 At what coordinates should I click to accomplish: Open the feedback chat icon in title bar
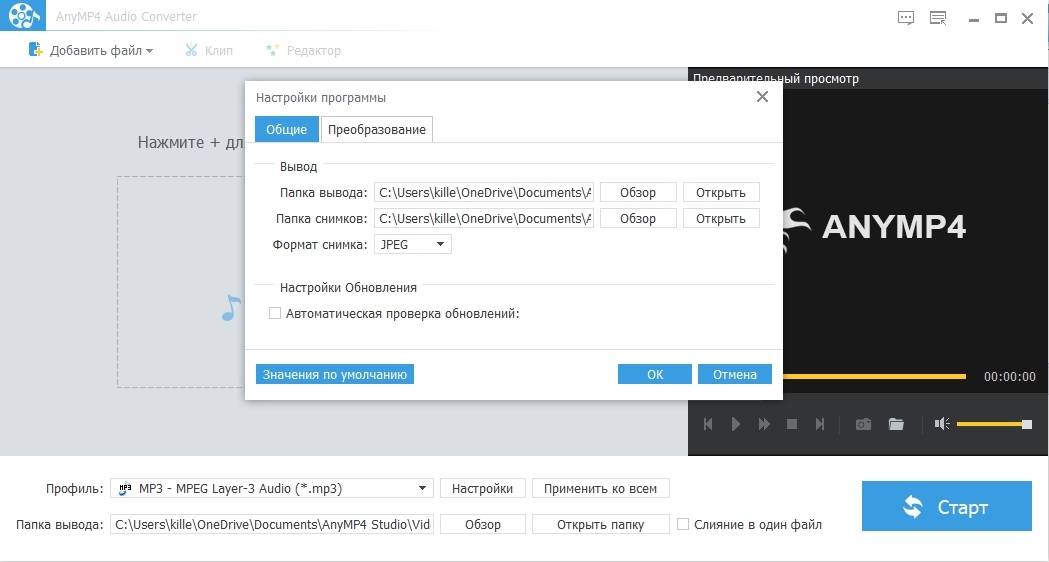906,18
